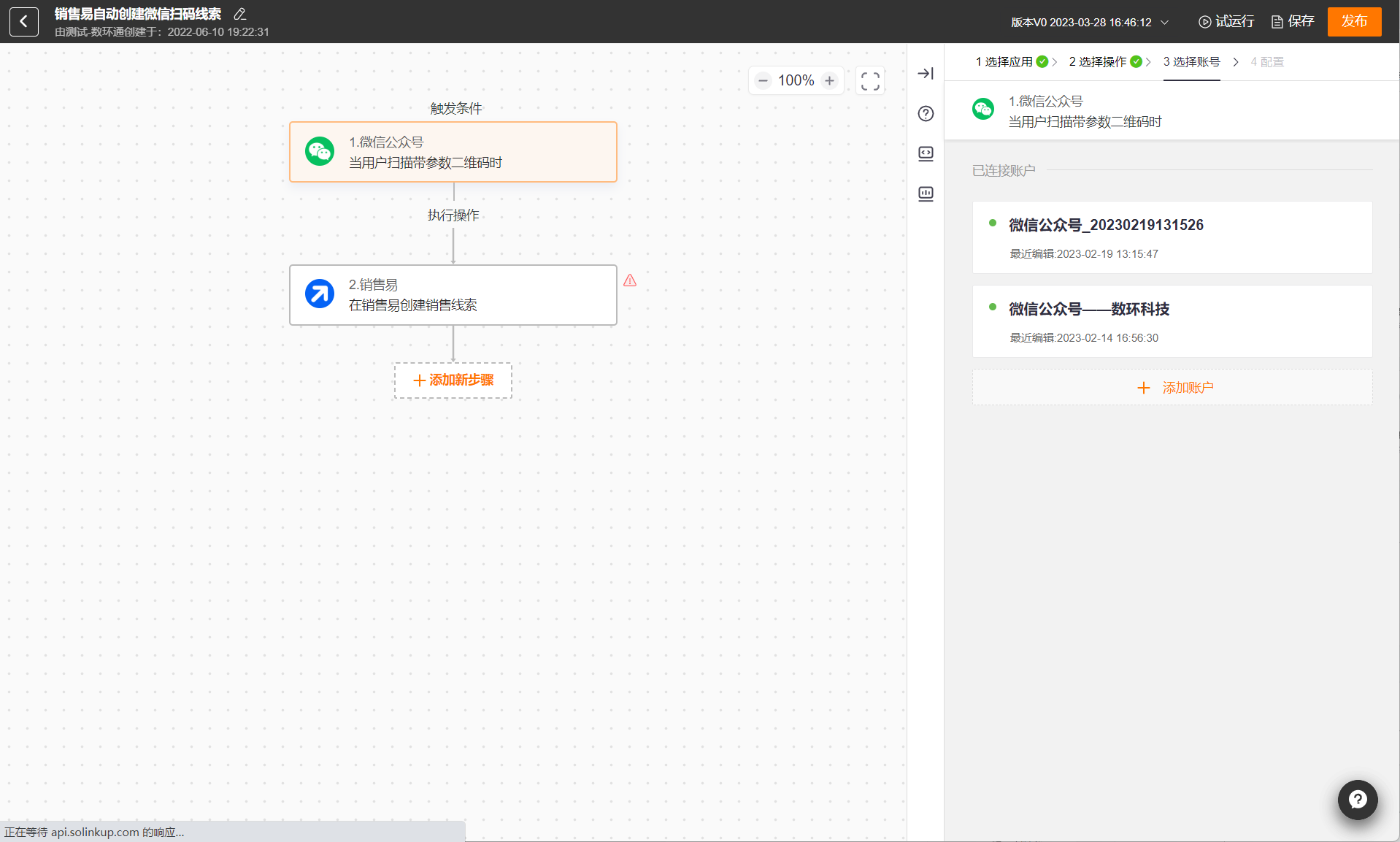Image resolution: width=1400 pixels, height=842 pixels.
Task: Add a new step with 添加新步骤
Action: [x=453, y=380]
